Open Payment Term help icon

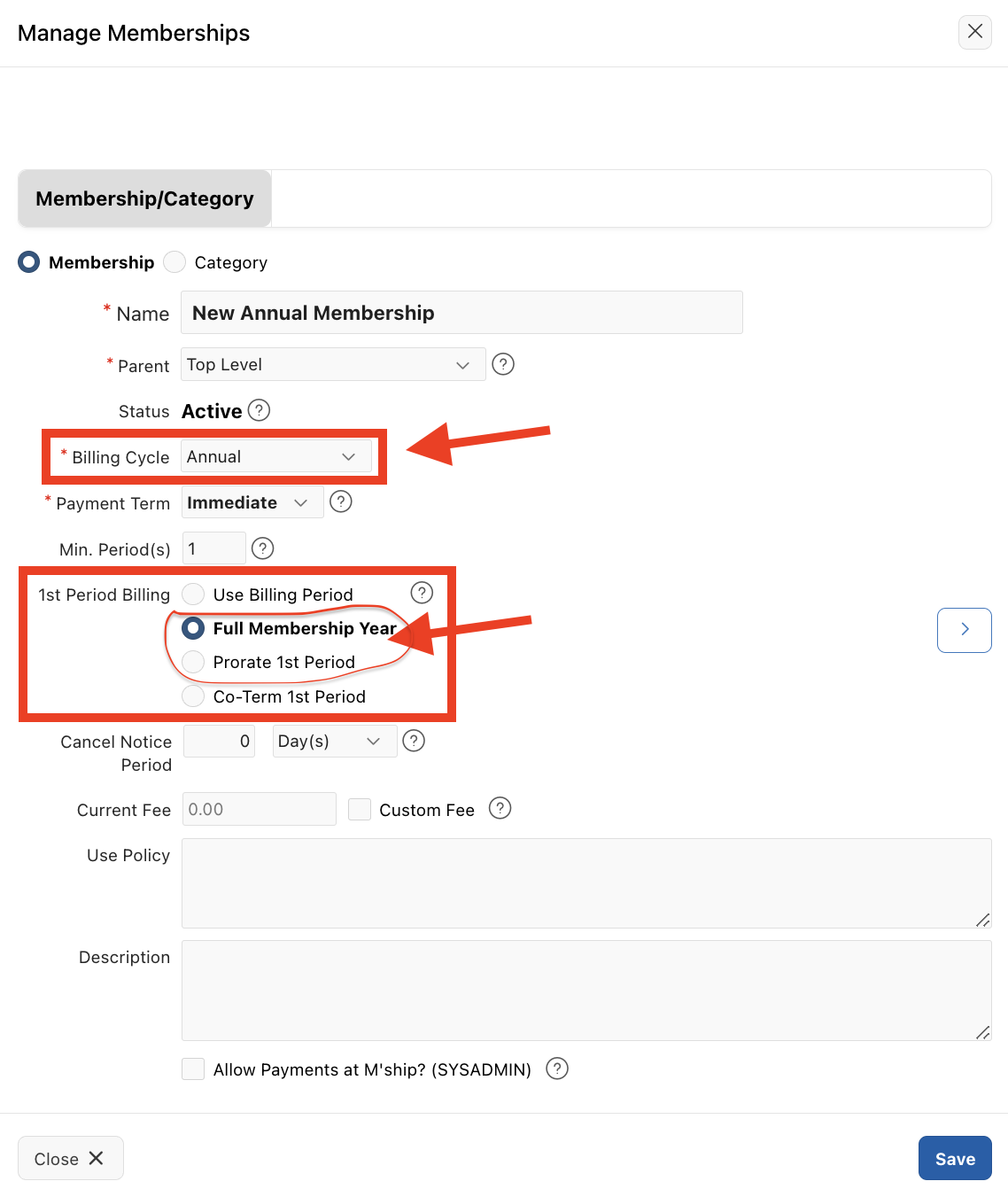[x=340, y=501]
